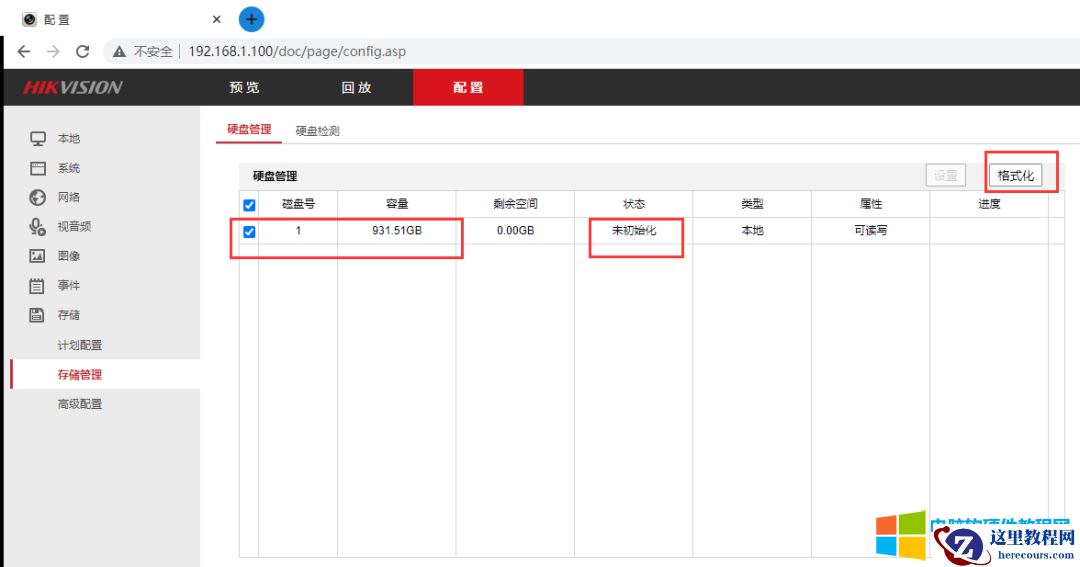Screen dimensions: 1080x567
Task: Open 图像 settings in sidebar
Action: click(x=69, y=256)
